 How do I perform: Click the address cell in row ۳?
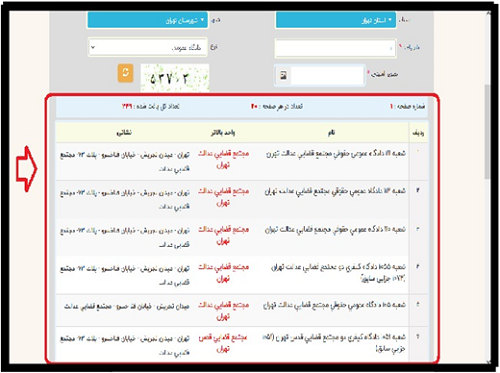pyautogui.click(x=125, y=237)
